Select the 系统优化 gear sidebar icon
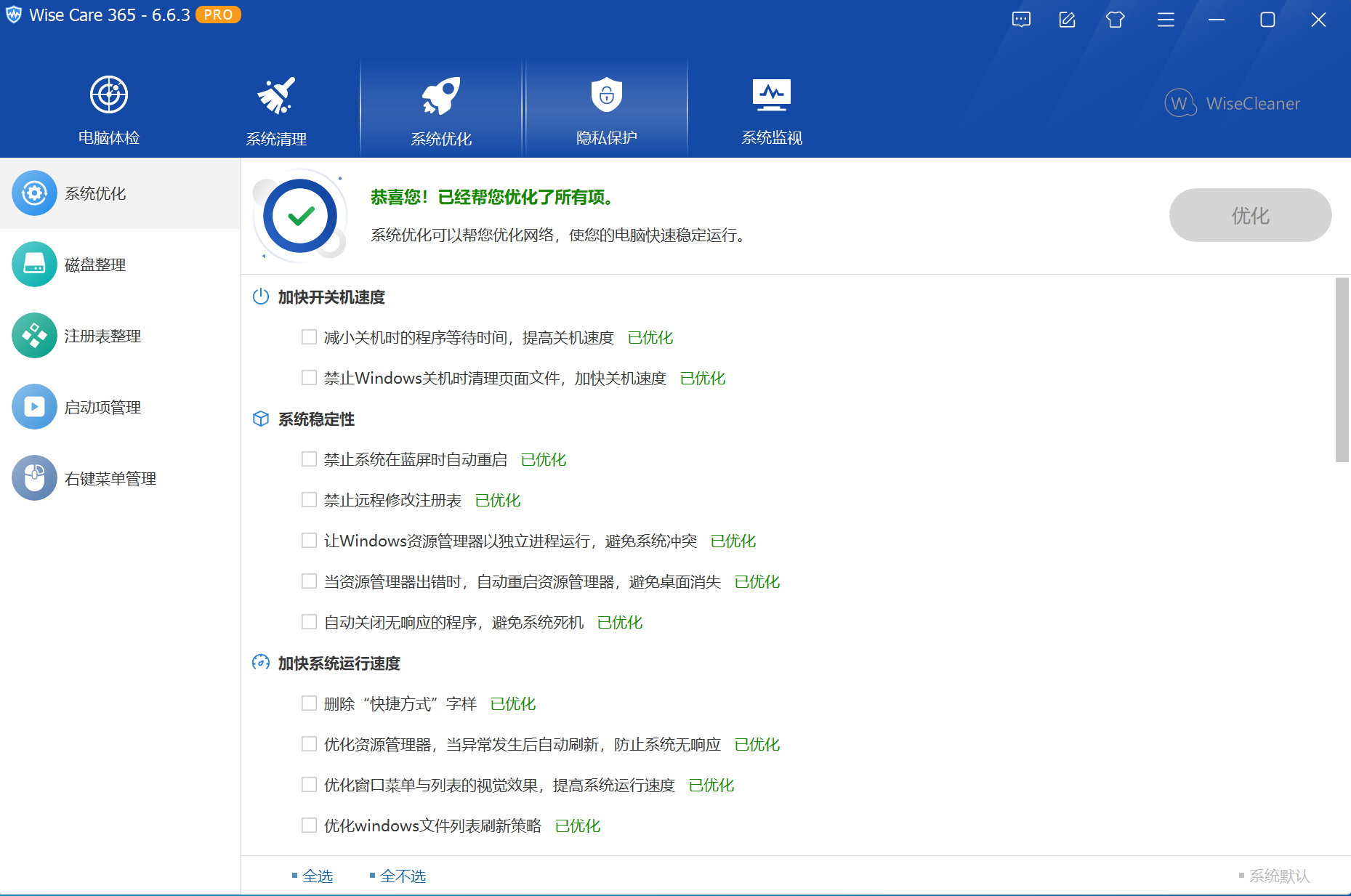 click(x=34, y=193)
